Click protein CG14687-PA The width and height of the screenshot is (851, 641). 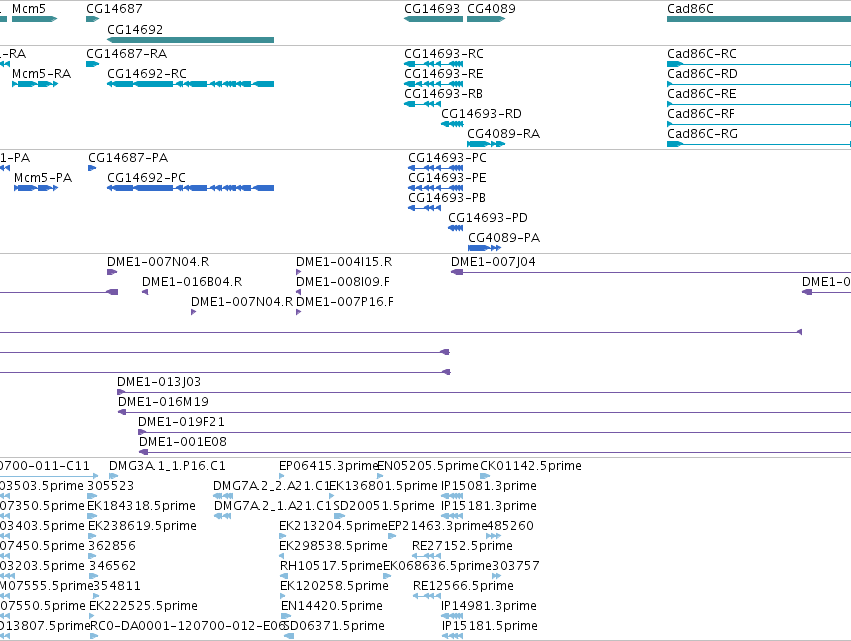[92, 168]
